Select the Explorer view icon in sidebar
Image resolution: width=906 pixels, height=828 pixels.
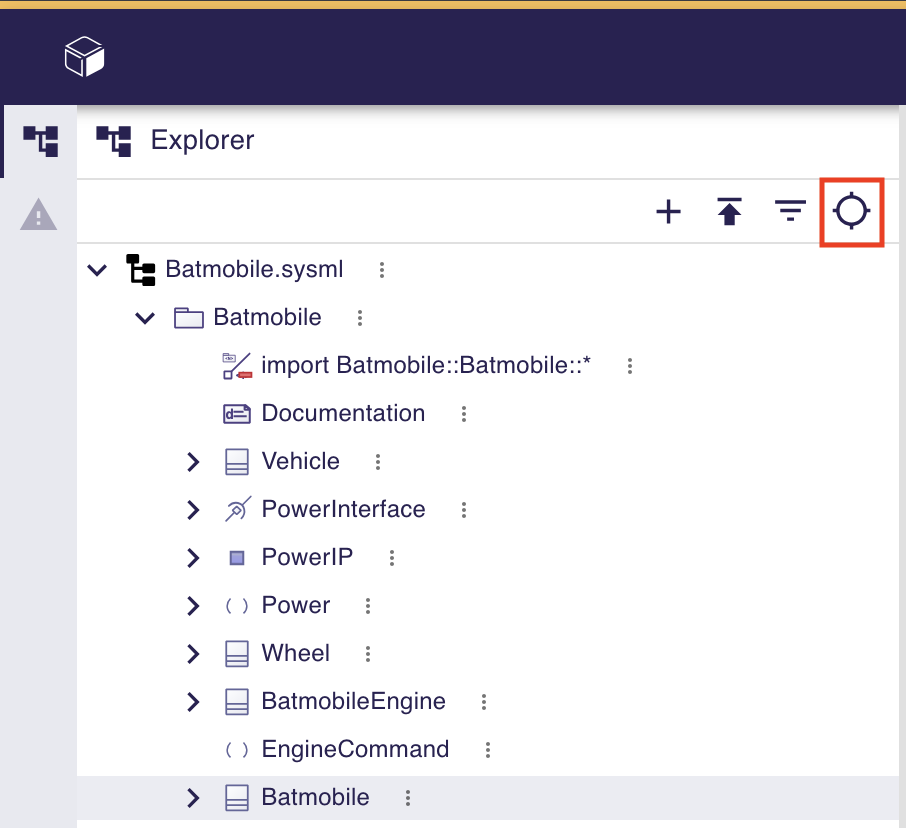(39, 140)
